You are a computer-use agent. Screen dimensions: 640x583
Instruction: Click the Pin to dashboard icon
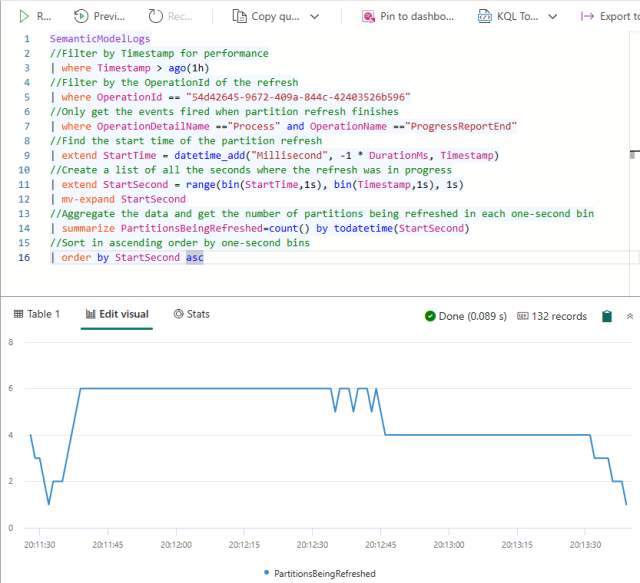pyautogui.click(x=368, y=17)
